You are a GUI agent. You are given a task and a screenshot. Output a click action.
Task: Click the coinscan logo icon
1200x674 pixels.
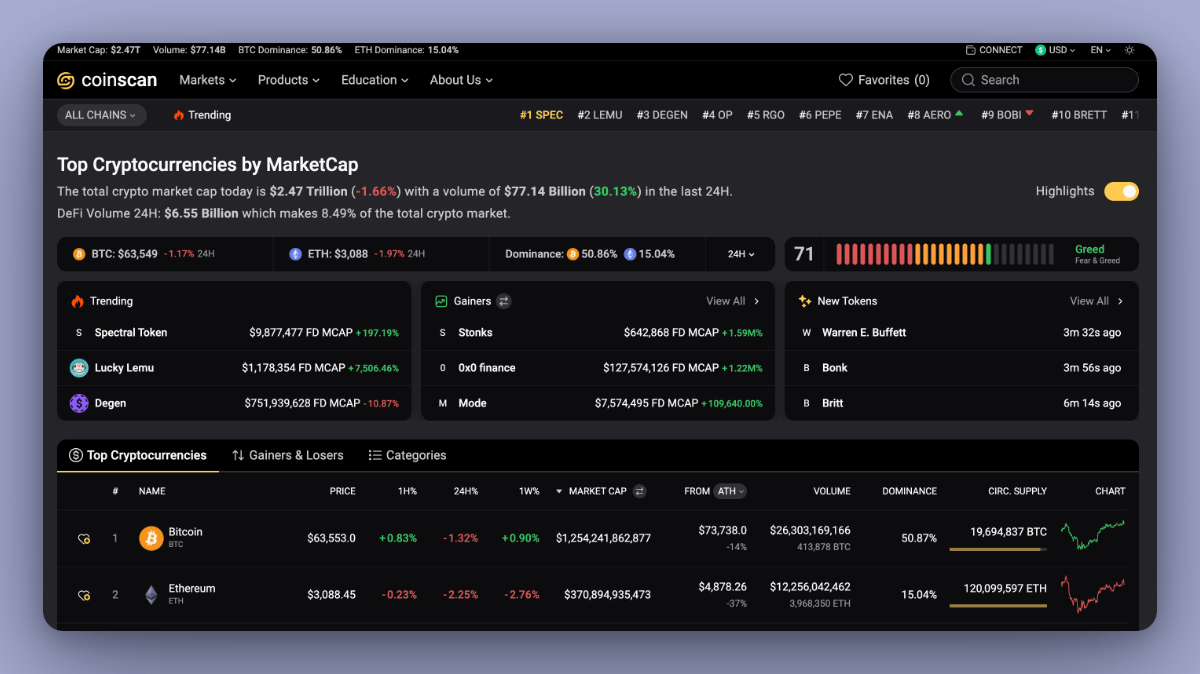[66, 80]
